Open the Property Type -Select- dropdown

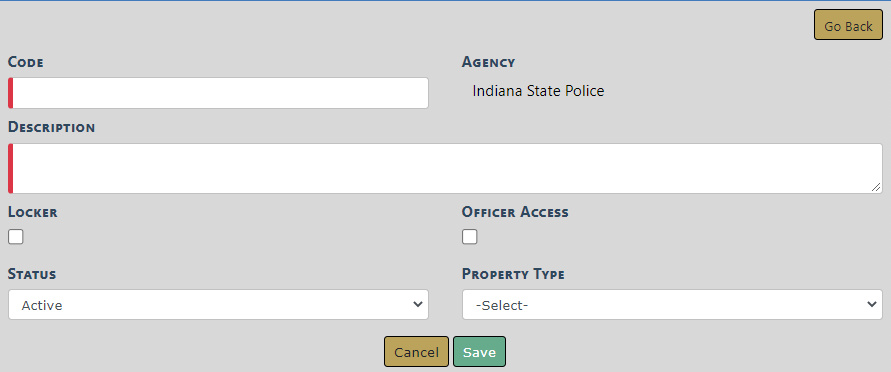(x=672, y=304)
